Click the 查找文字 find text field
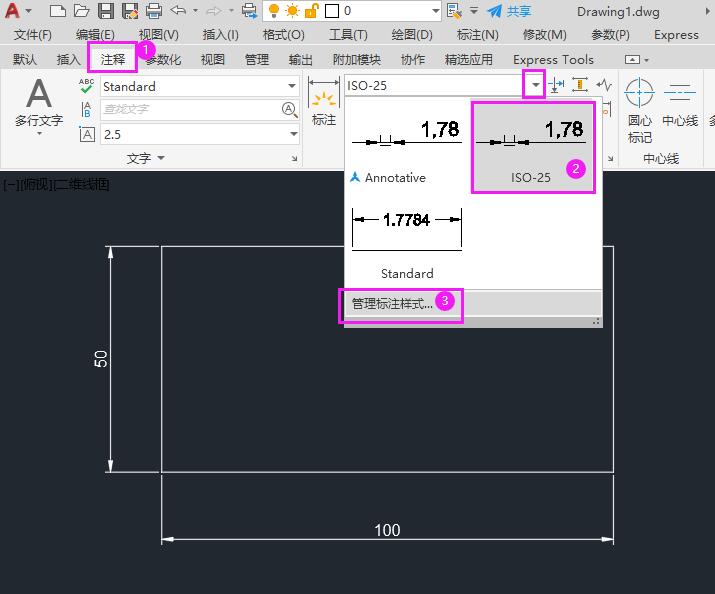This screenshot has height=594, width=715. 191,109
